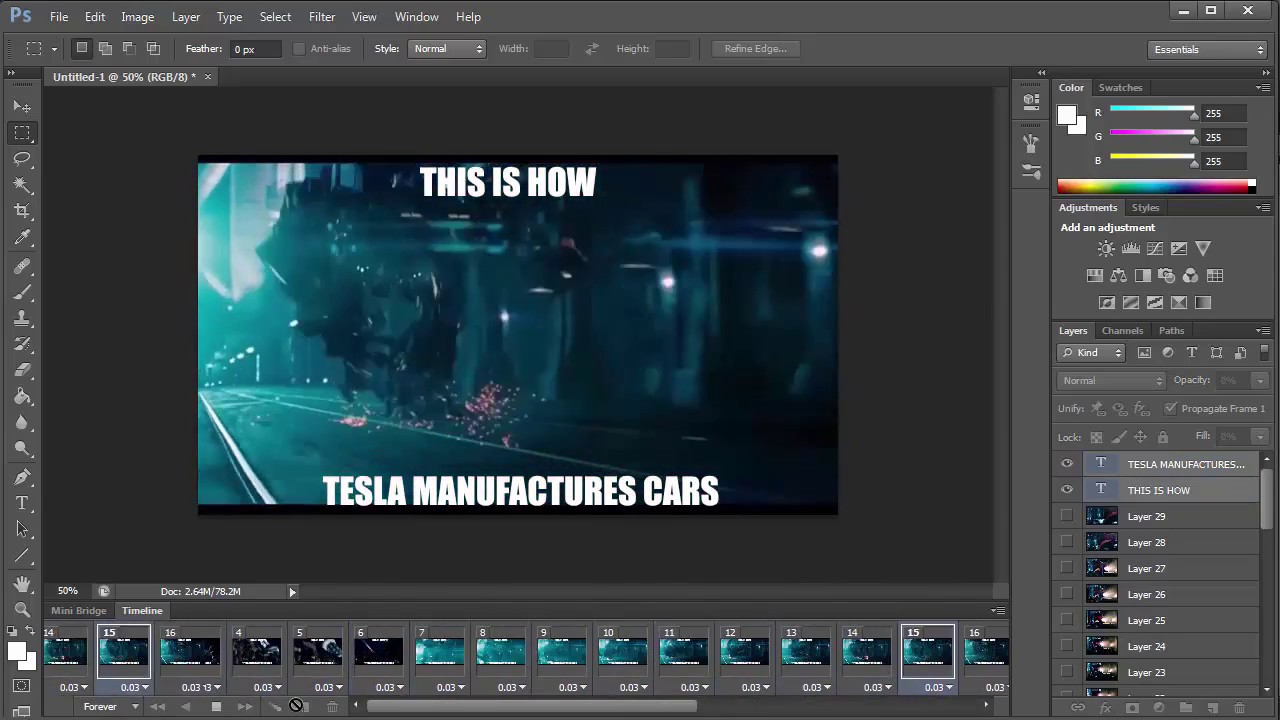
Task: Adjust the red R color slider
Action: tap(1152, 112)
